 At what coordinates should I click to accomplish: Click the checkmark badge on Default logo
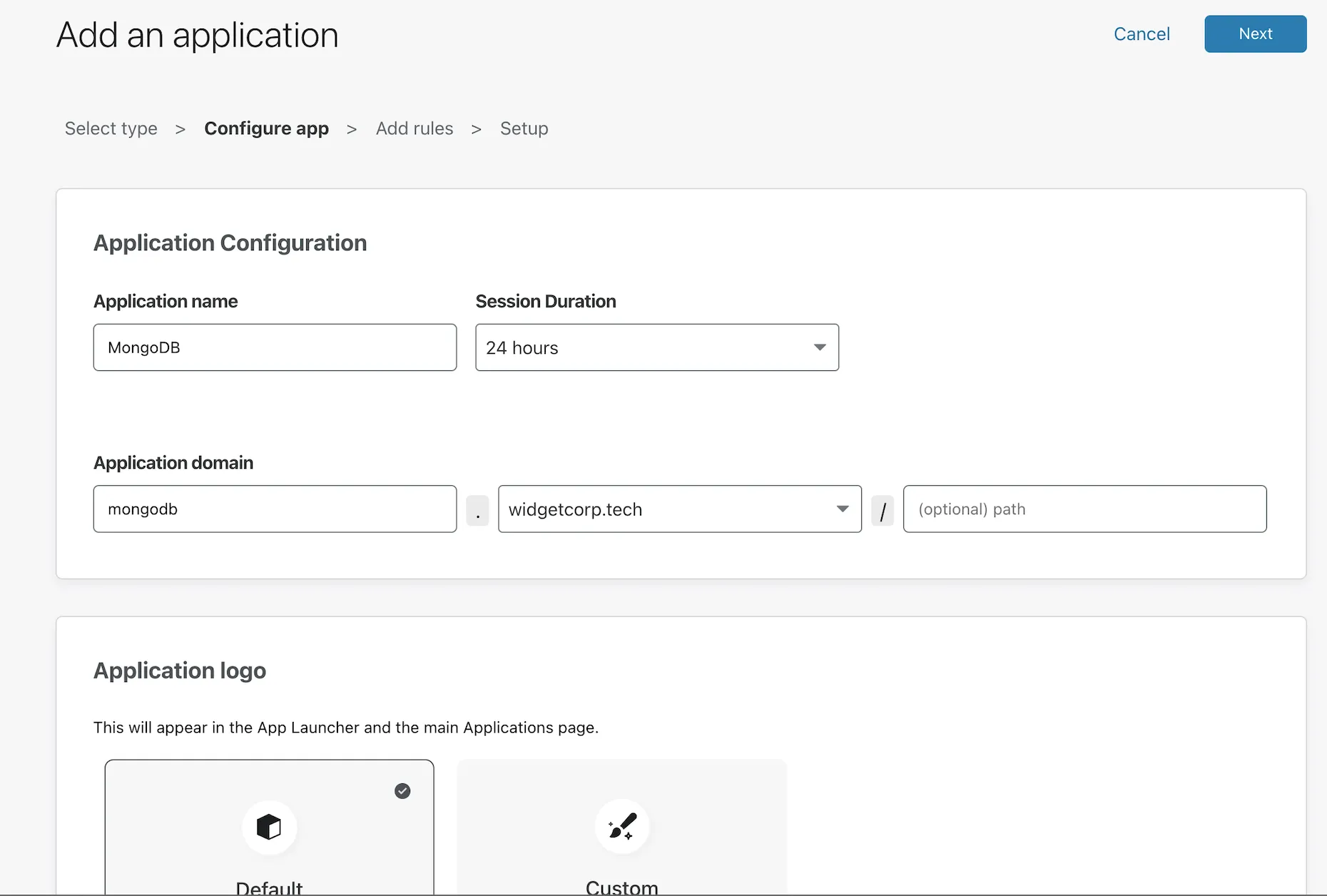tap(402, 790)
